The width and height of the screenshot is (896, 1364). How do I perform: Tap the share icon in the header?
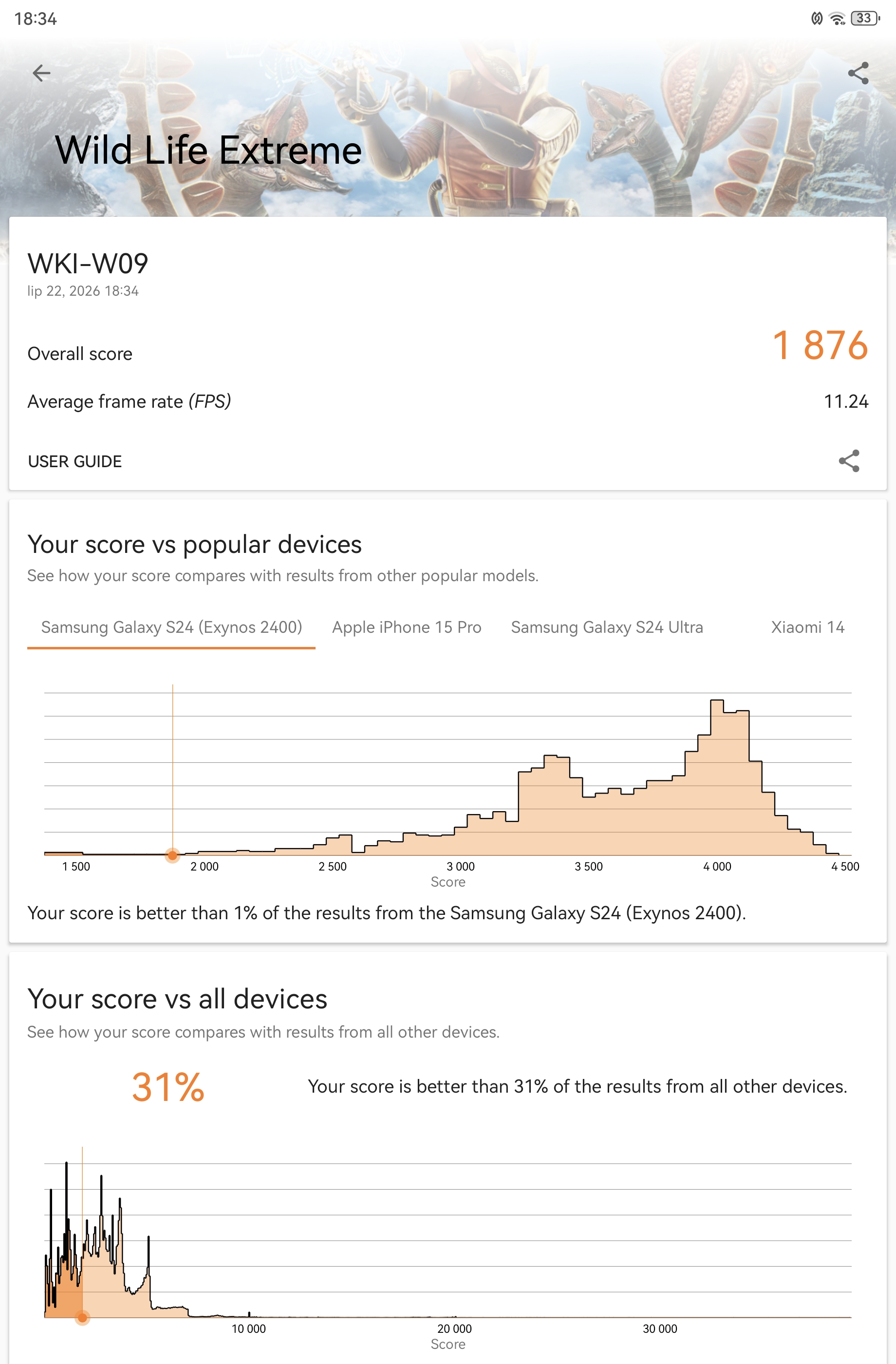pos(858,74)
